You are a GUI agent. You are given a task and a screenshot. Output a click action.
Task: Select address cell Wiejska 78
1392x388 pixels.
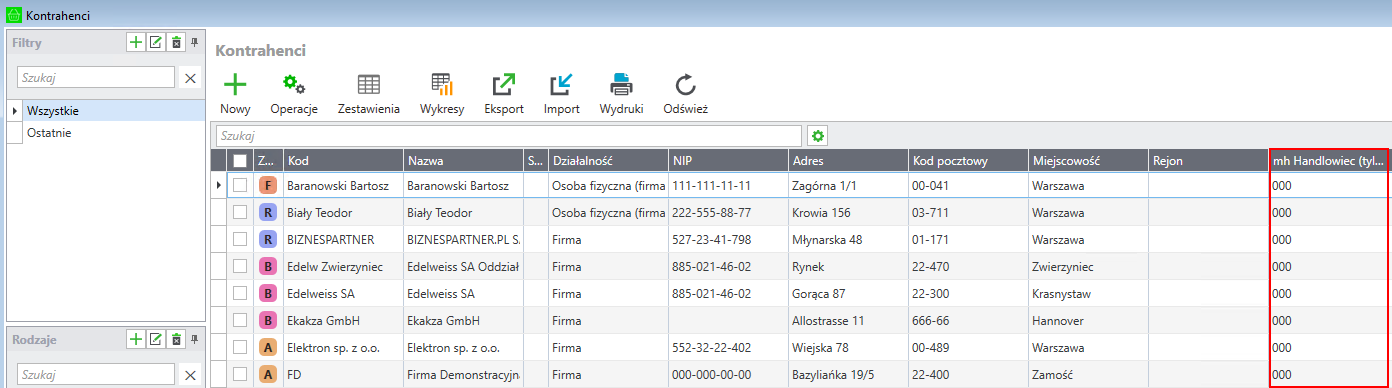point(848,347)
